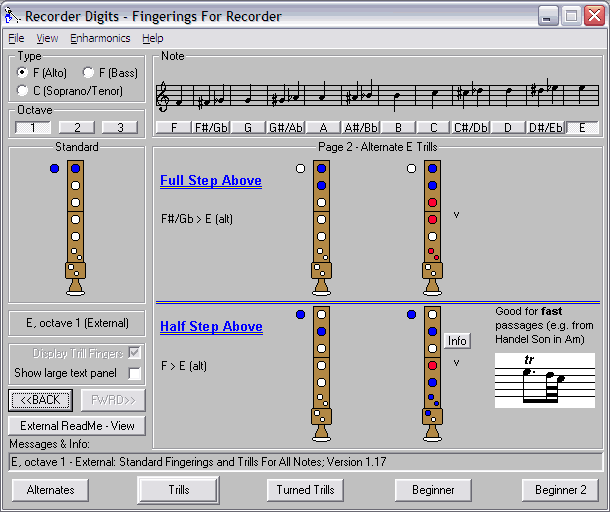Click the trill notation music thumbnail

tap(544, 379)
